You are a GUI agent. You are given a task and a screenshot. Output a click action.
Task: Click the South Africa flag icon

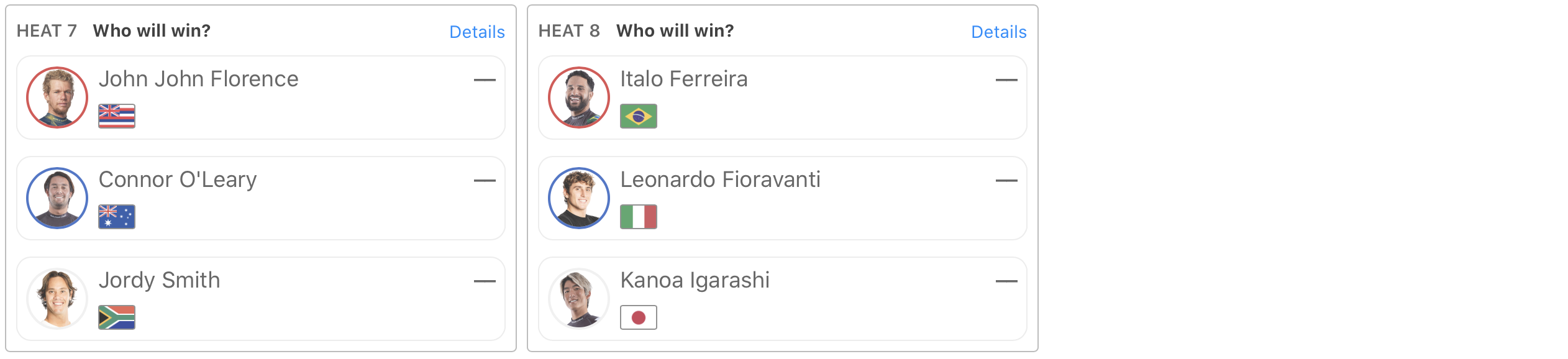point(117,317)
